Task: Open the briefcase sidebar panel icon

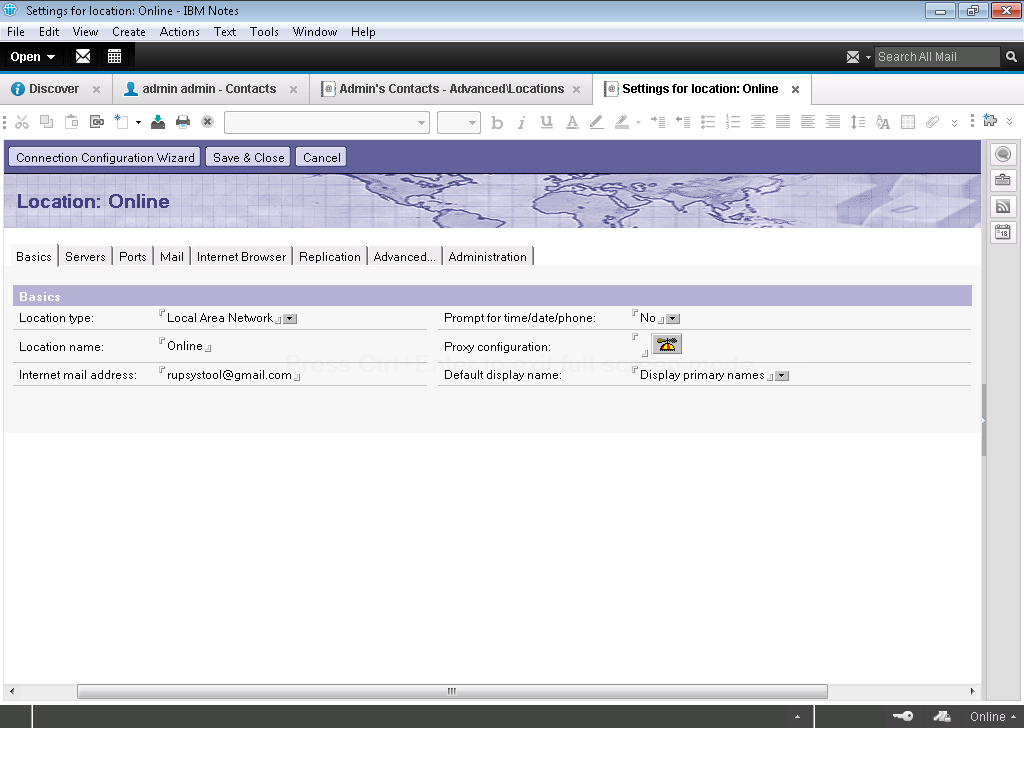Action: point(1003,181)
